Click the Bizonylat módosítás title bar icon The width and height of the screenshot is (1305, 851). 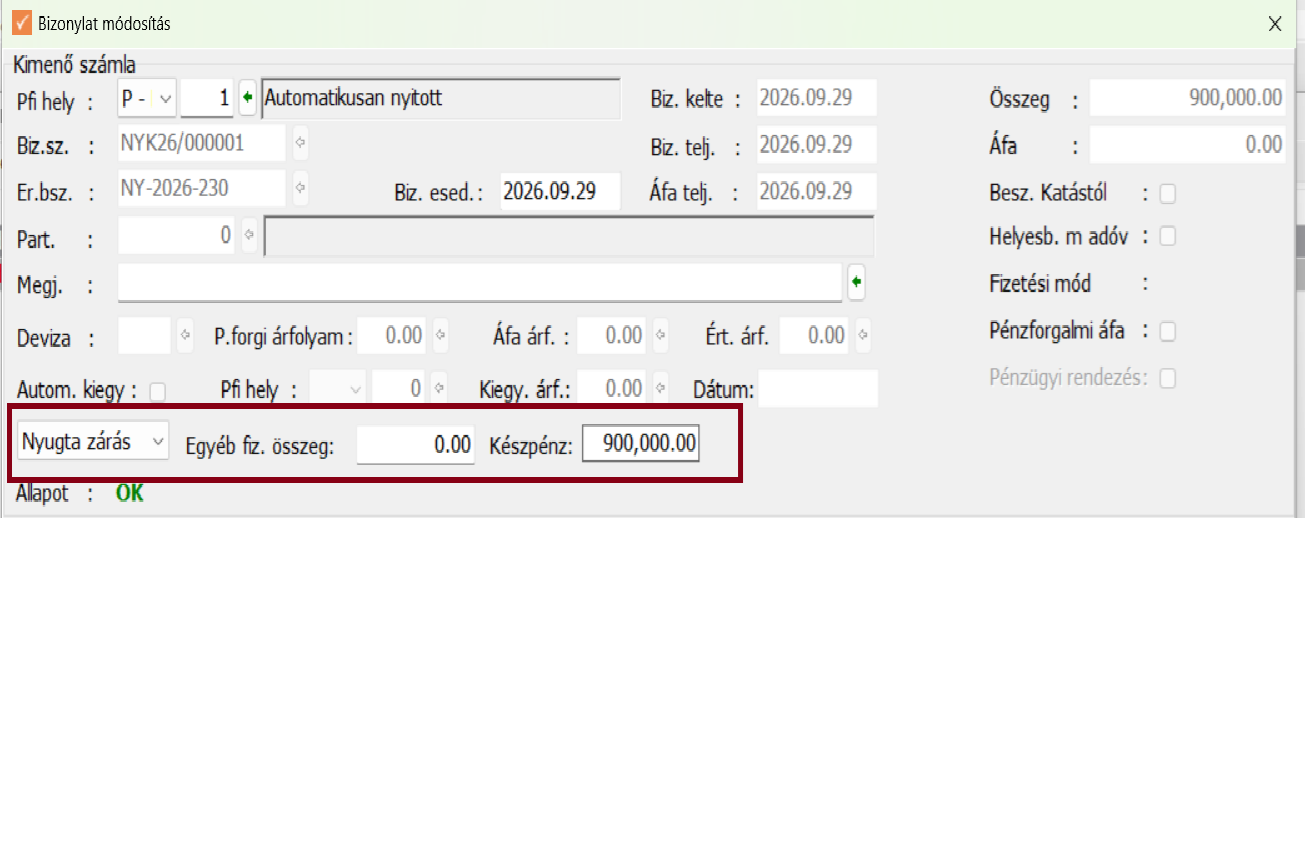[x=22, y=23]
